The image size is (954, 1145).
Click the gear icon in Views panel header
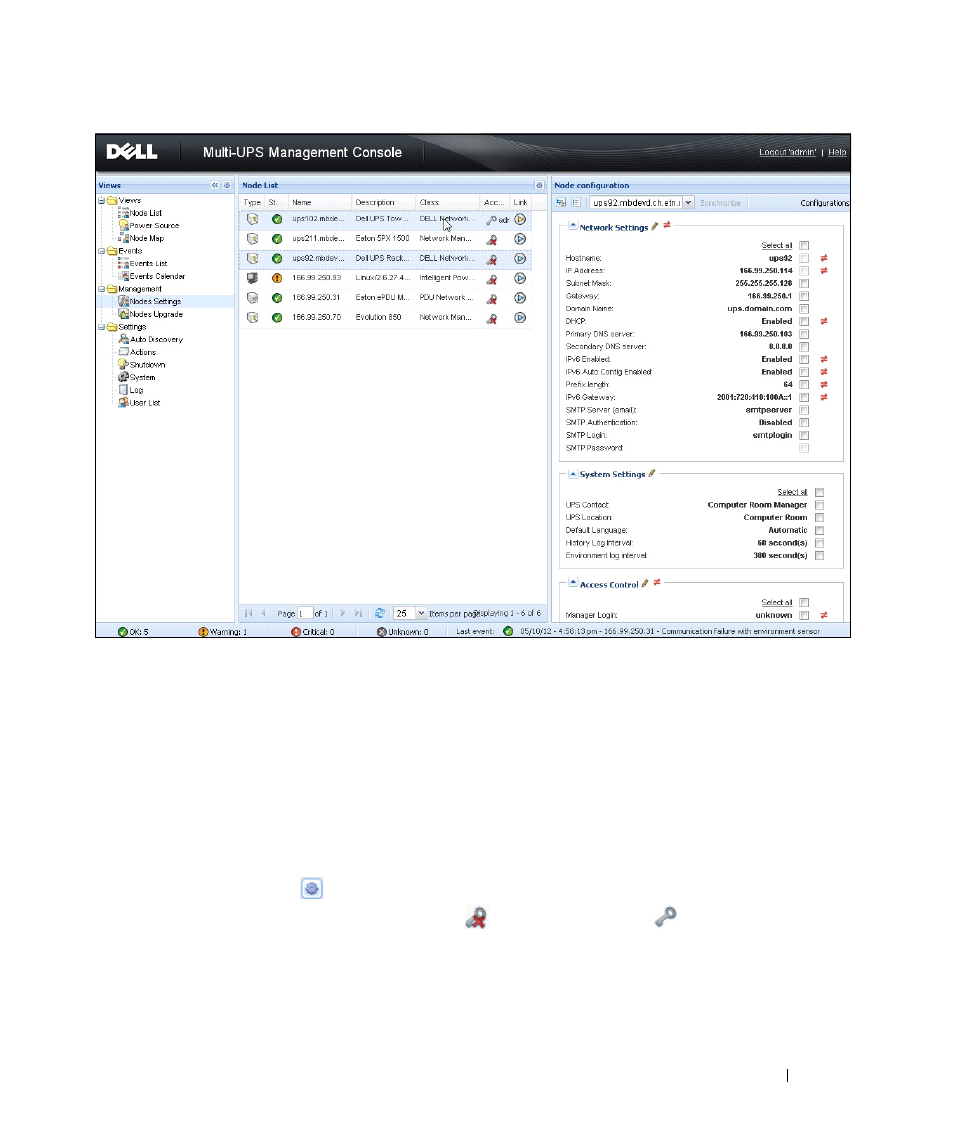pyautogui.click(x=227, y=185)
